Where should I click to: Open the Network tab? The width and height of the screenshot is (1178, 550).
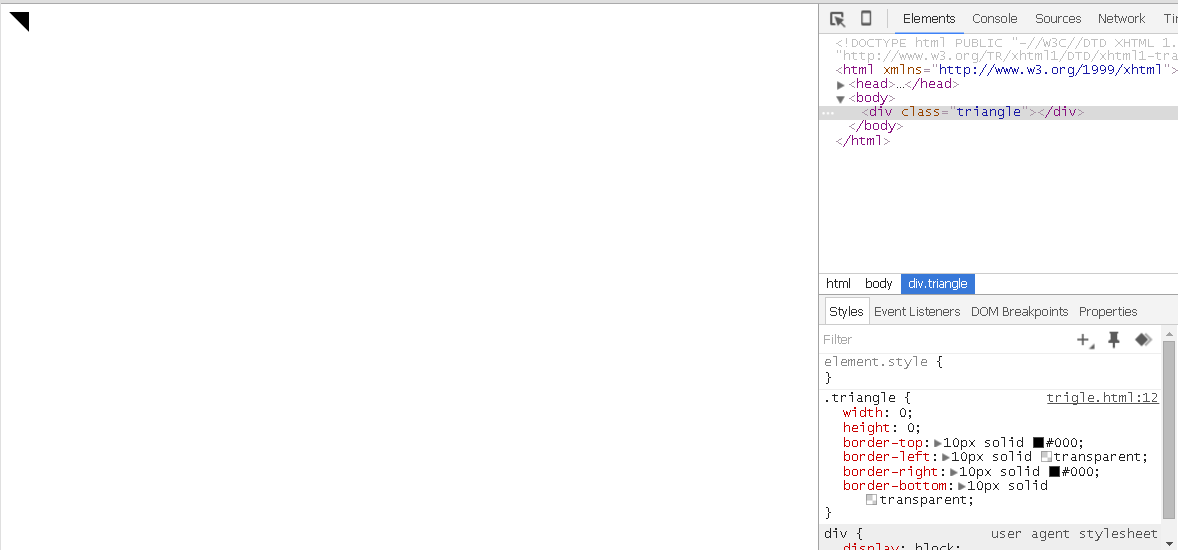(x=1121, y=19)
